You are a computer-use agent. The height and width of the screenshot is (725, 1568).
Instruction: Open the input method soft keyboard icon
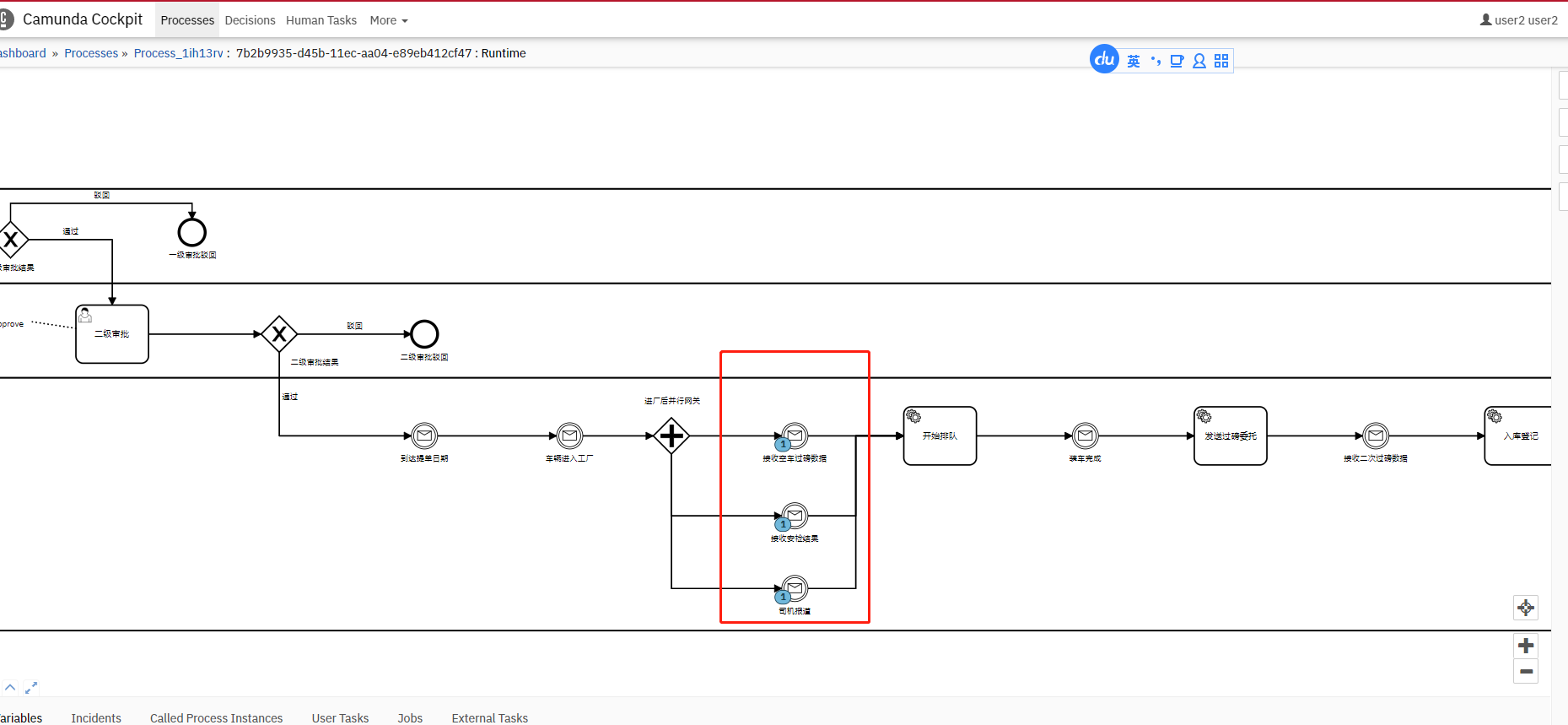tap(1177, 61)
